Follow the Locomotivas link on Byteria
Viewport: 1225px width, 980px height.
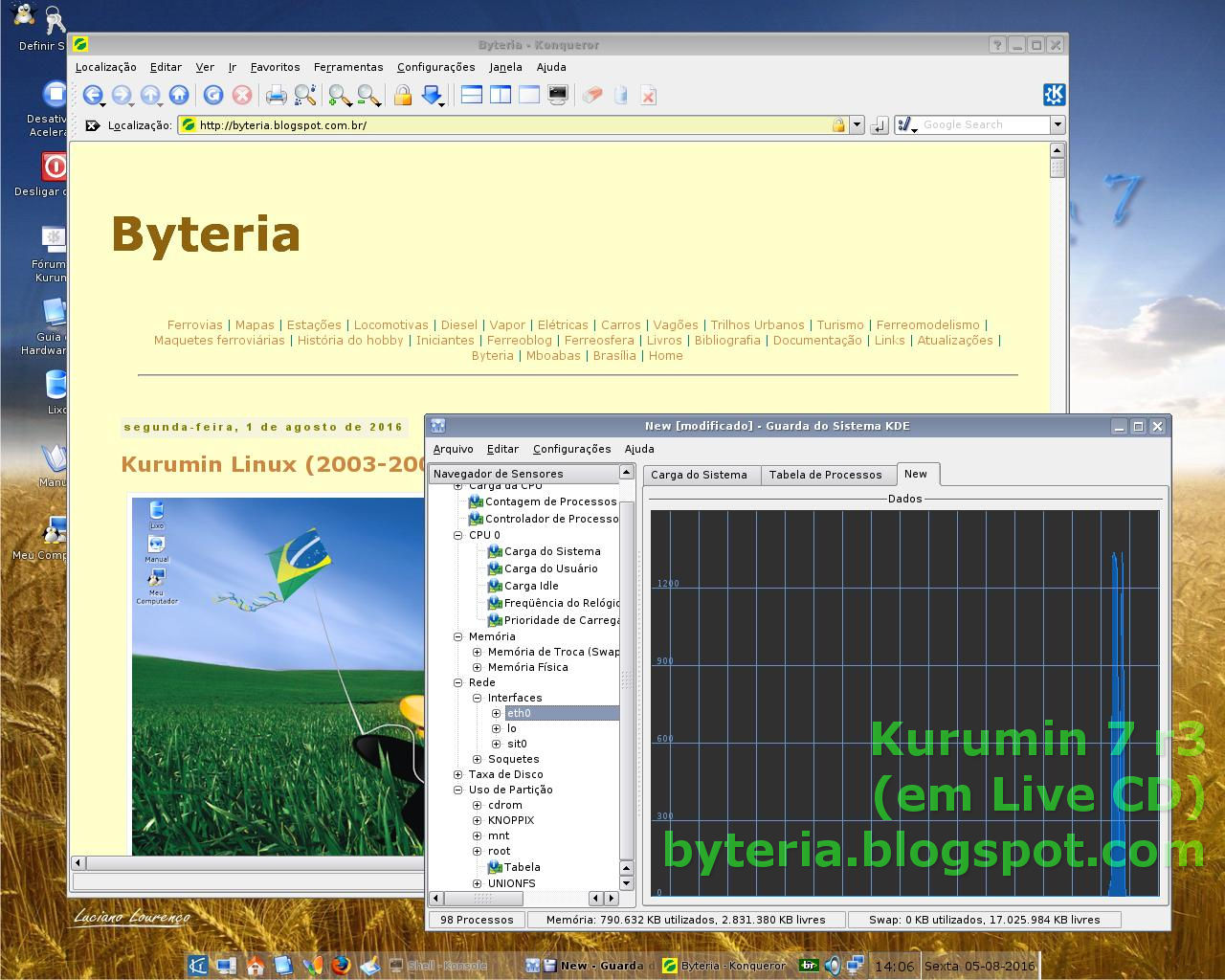point(390,324)
